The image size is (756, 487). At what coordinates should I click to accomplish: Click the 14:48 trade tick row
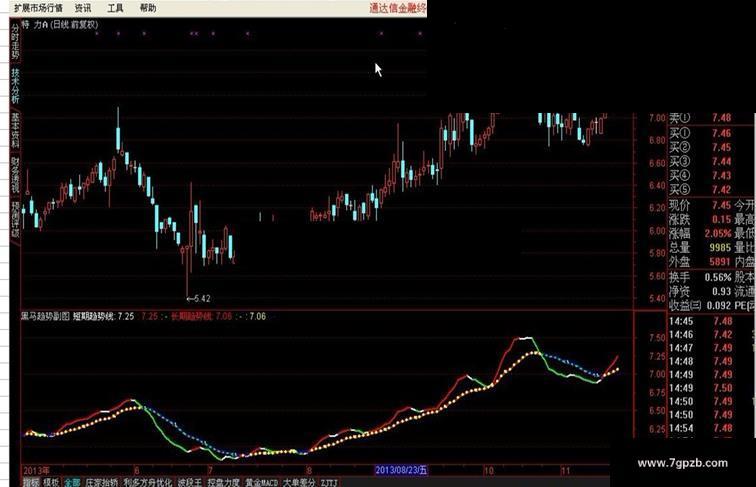pyautogui.click(x=701, y=361)
